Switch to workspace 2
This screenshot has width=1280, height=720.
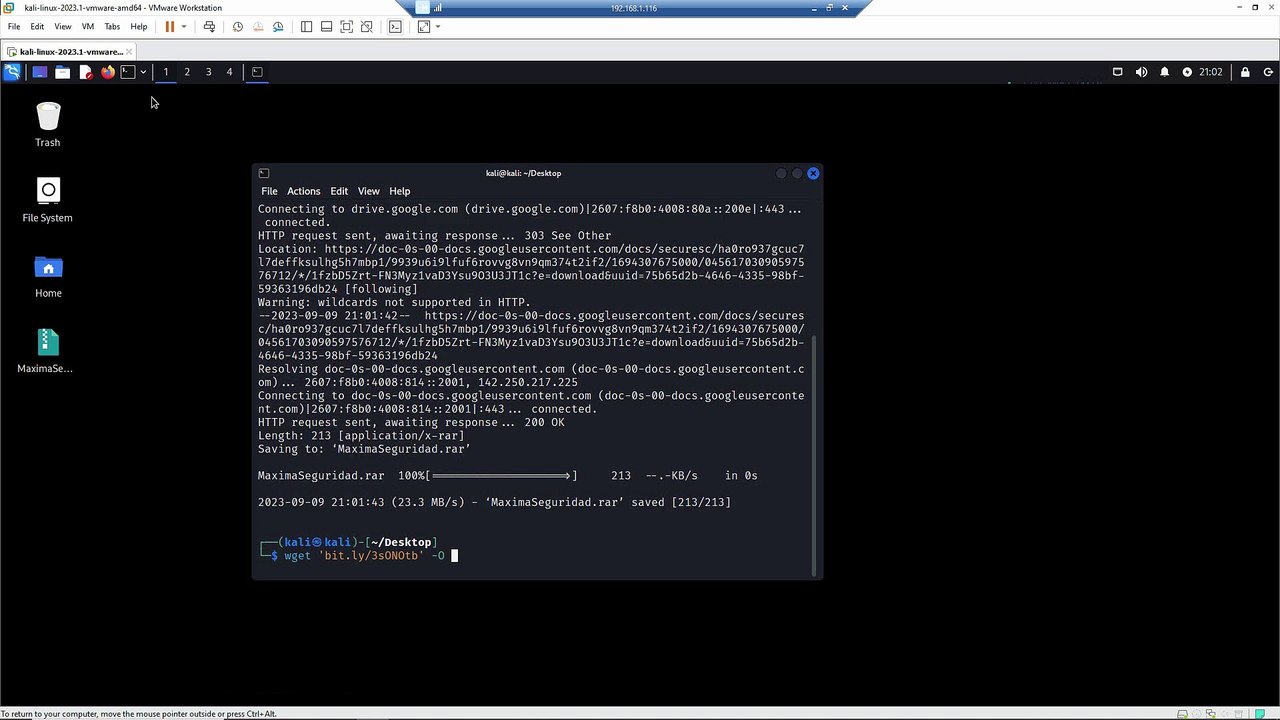point(187,72)
